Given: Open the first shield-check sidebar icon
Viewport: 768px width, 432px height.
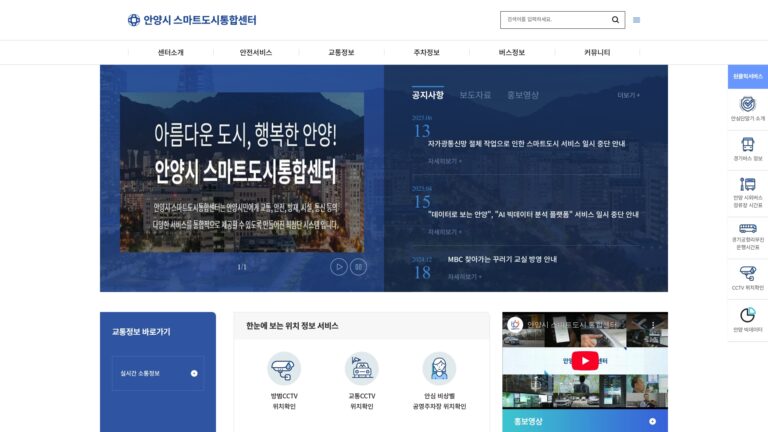Looking at the screenshot, I should point(747,104).
